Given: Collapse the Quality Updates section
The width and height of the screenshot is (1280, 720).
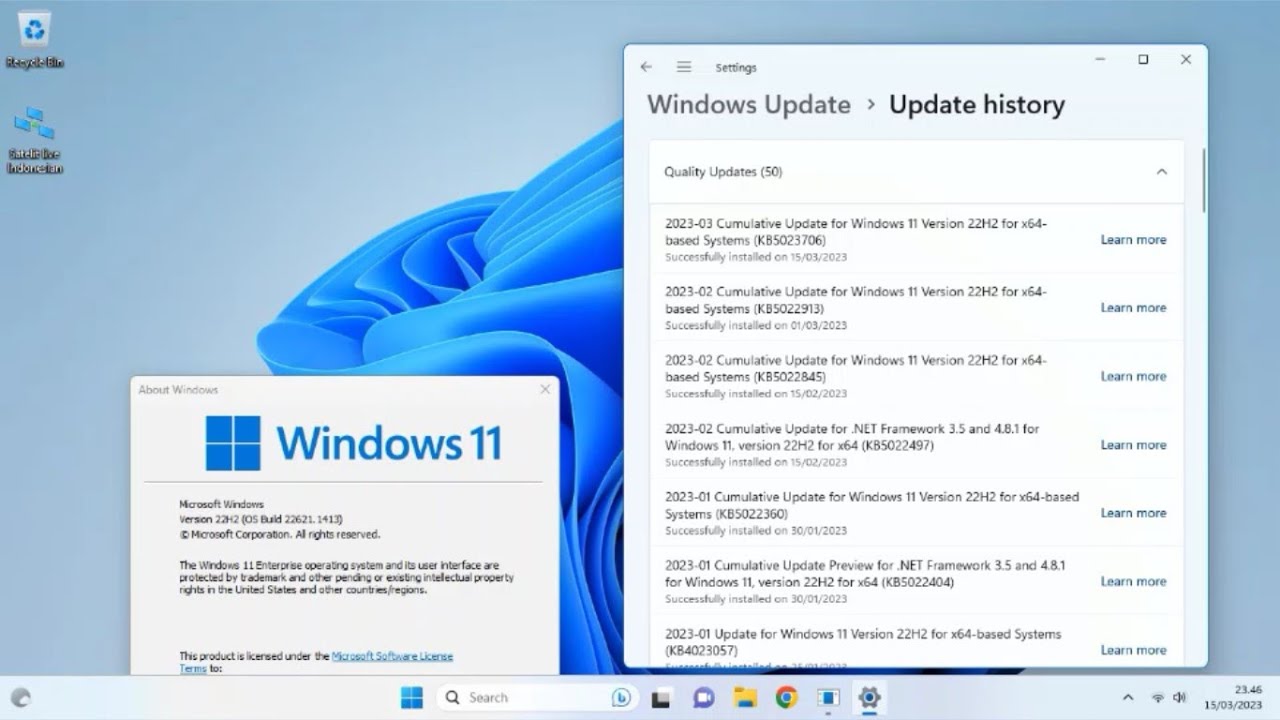Looking at the screenshot, I should click(x=1161, y=172).
